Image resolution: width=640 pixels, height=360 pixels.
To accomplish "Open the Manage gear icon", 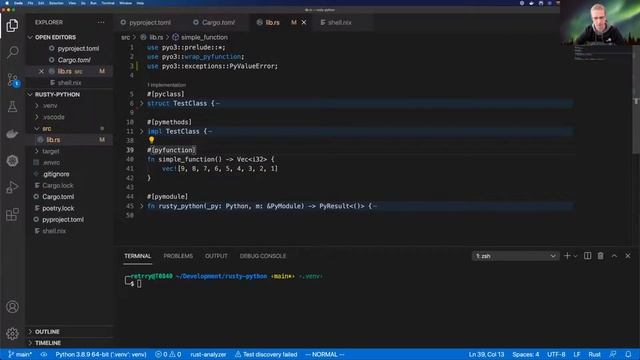I will click(12, 333).
